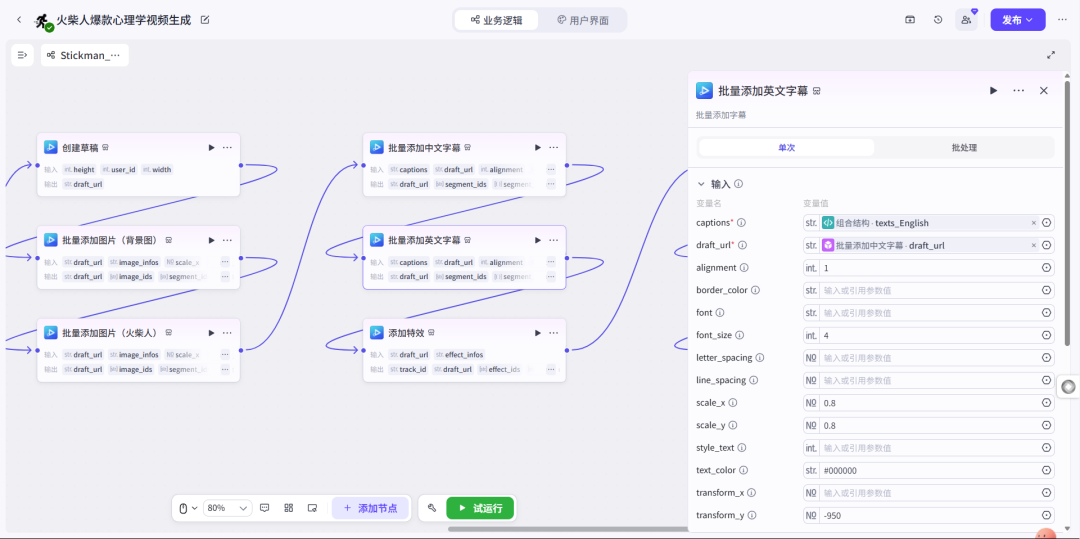Expand the canvas to fullscreen

point(1051,55)
